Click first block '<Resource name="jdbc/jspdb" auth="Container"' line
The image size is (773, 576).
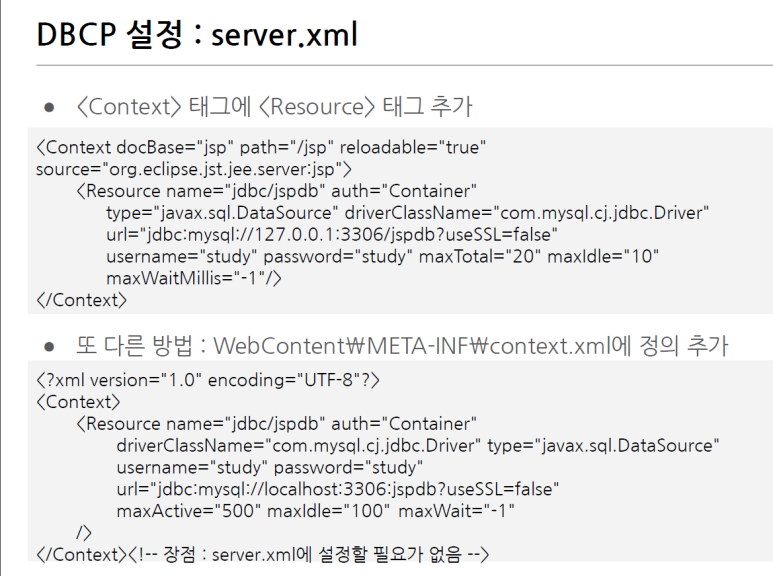276,191
